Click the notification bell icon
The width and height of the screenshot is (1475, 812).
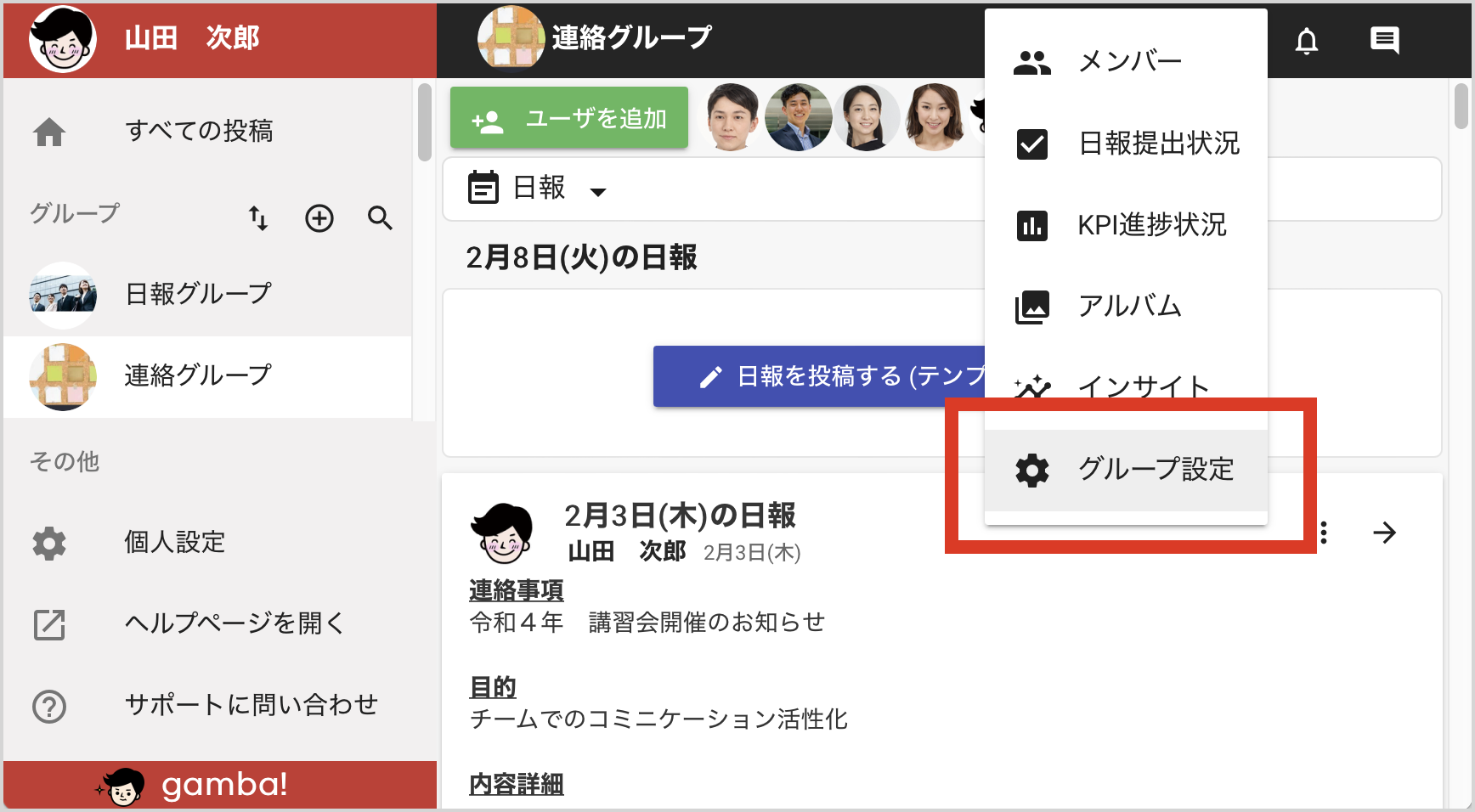click(x=1306, y=41)
